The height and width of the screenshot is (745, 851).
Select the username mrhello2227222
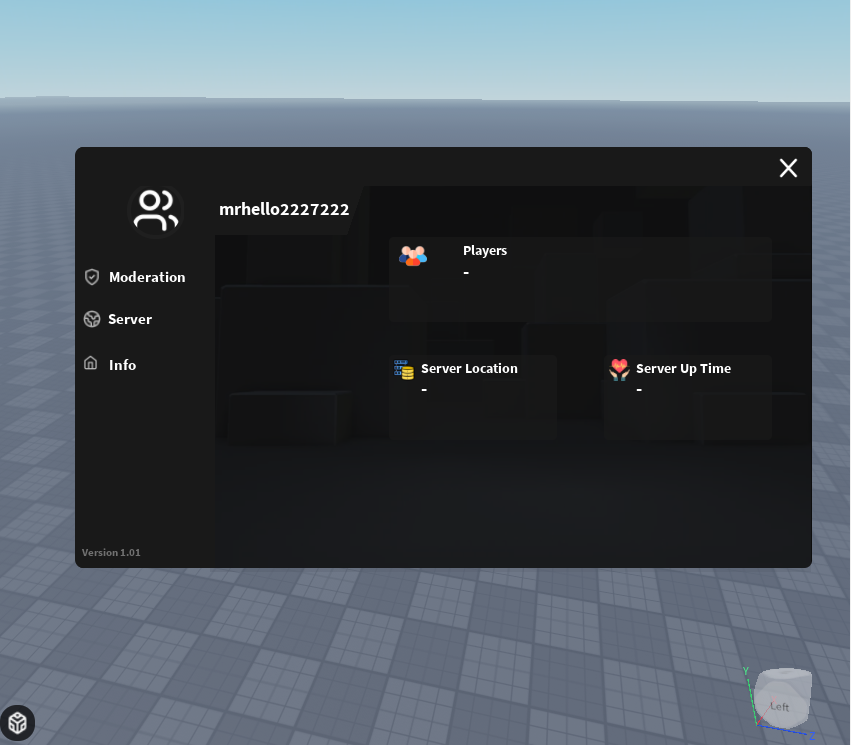pyautogui.click(x=284, y=209)
